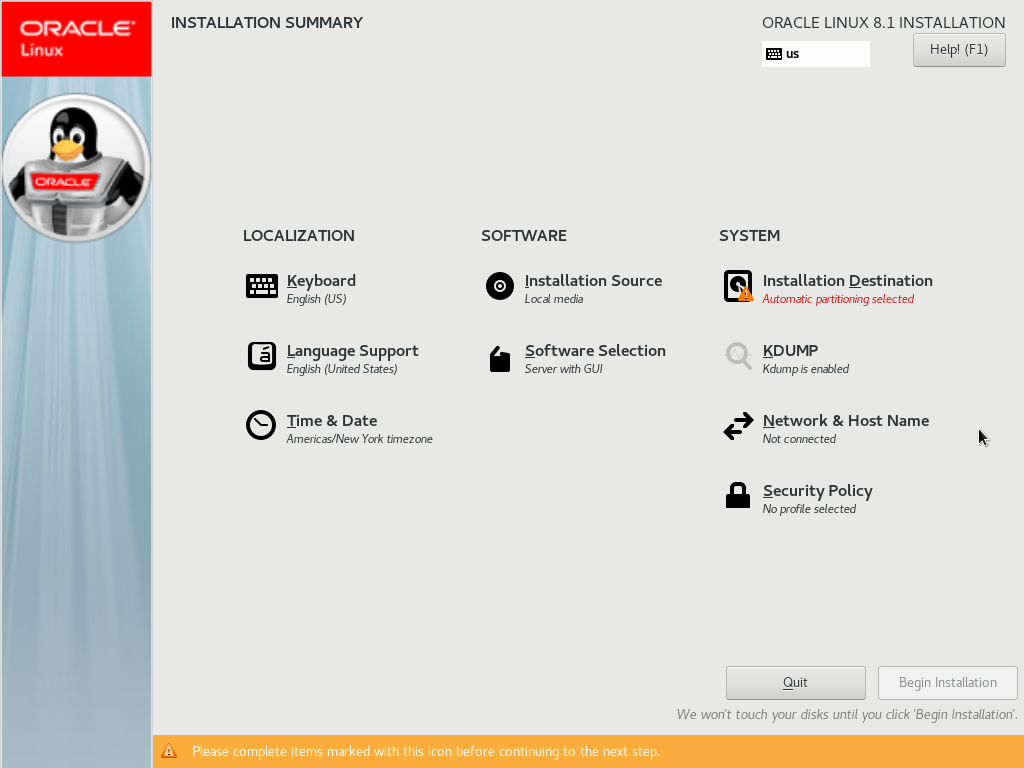The height and width of the screenshot is (768, 1024).
Task: Open the KDUMP configuration
Action: (x=790, y=351)
